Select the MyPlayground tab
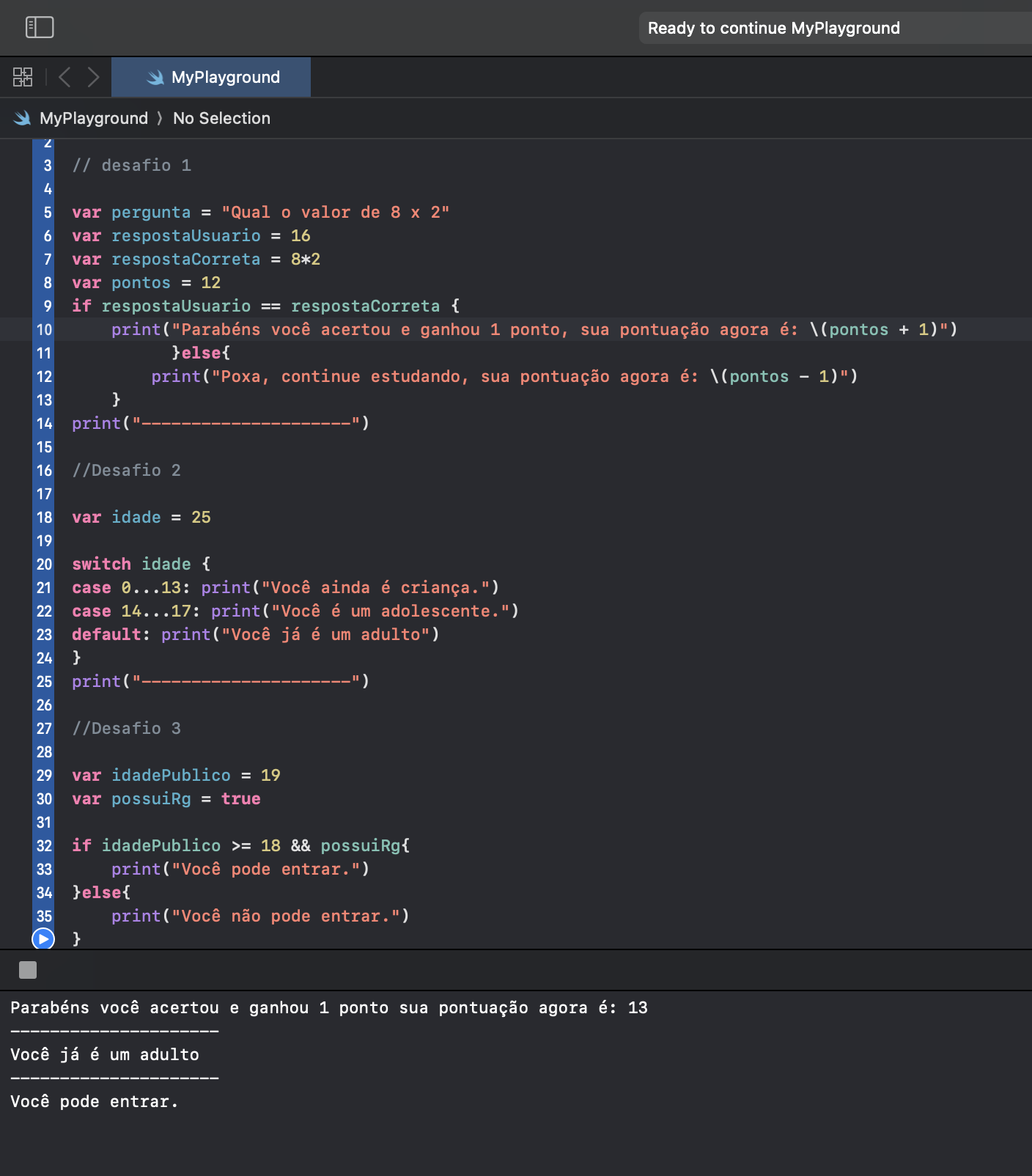Screen dimensions: 1032x1176 pos(211,77)
